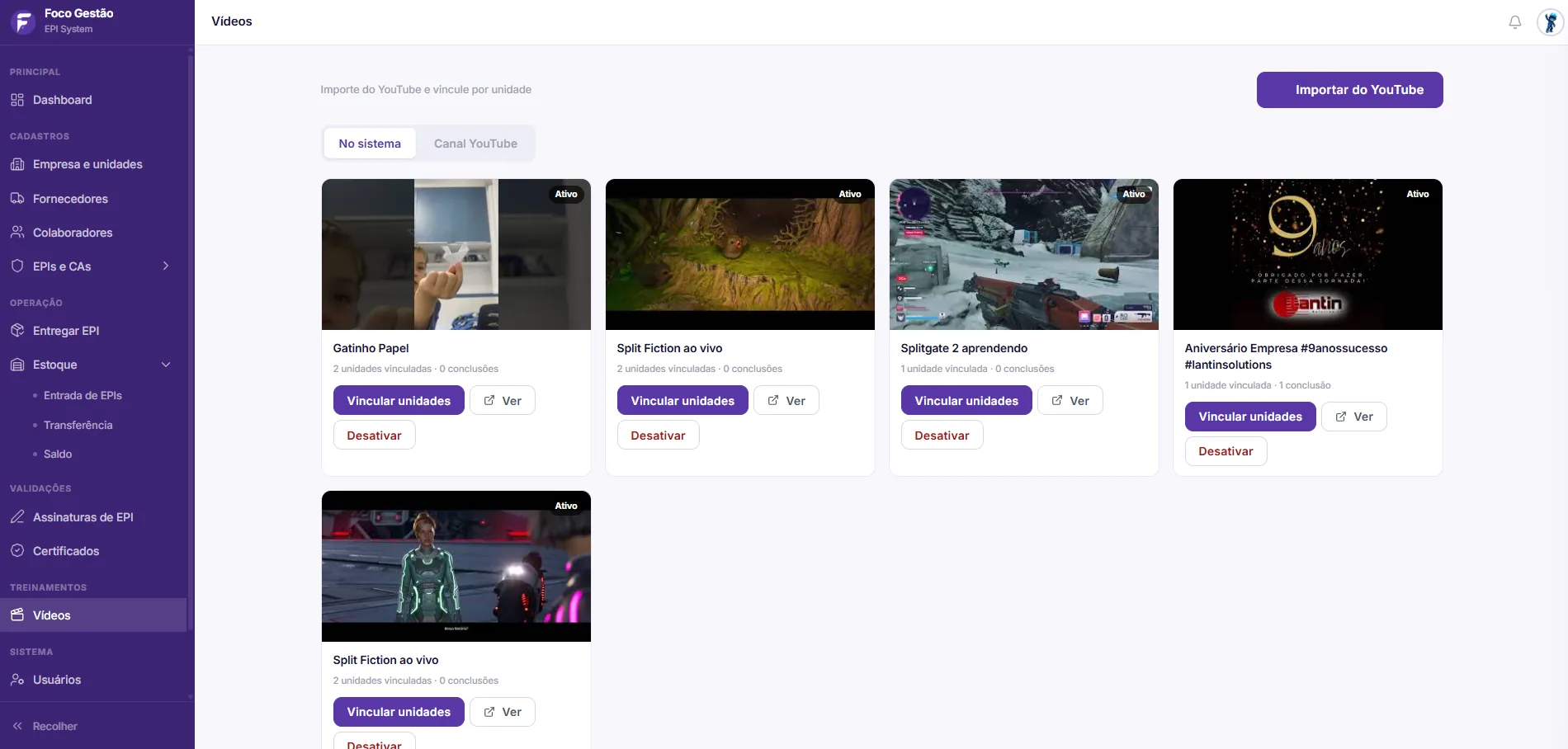Go to Fornecedores in sidebar

[x=93, y=199]
